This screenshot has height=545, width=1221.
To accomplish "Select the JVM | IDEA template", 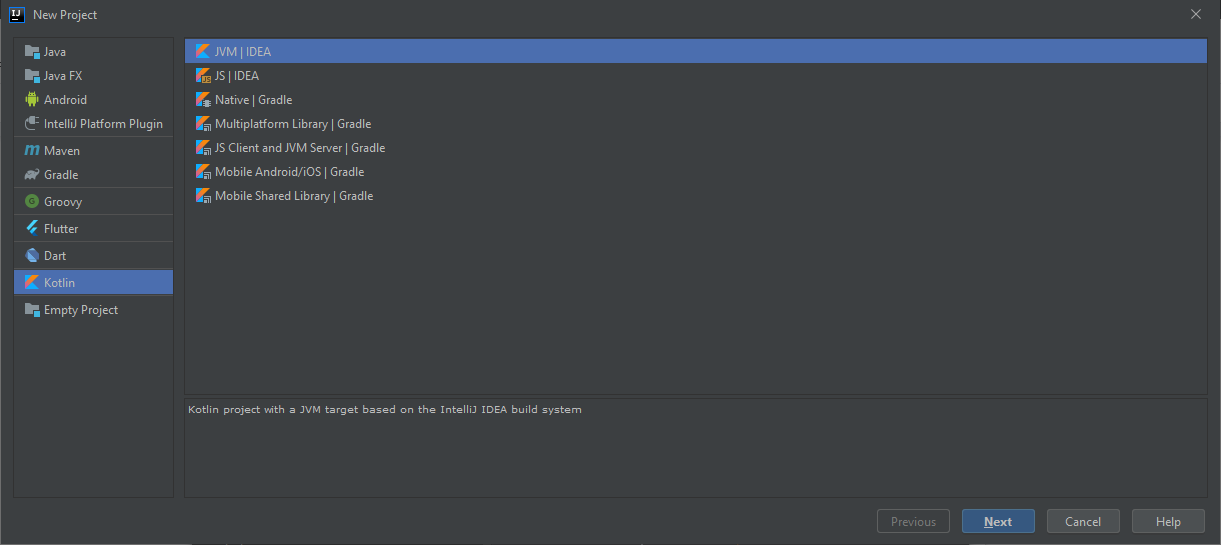I will 243,52.
